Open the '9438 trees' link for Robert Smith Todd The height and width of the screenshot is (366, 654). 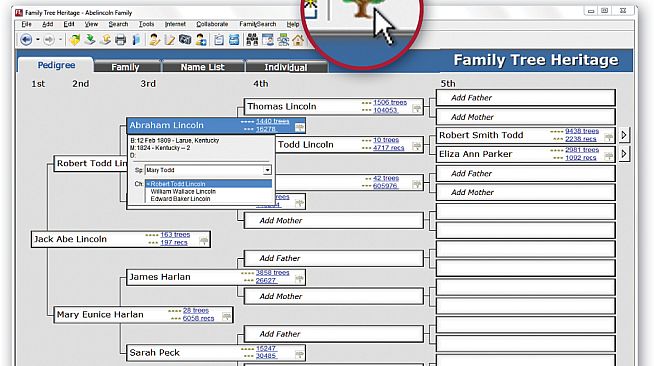point(582,131)
